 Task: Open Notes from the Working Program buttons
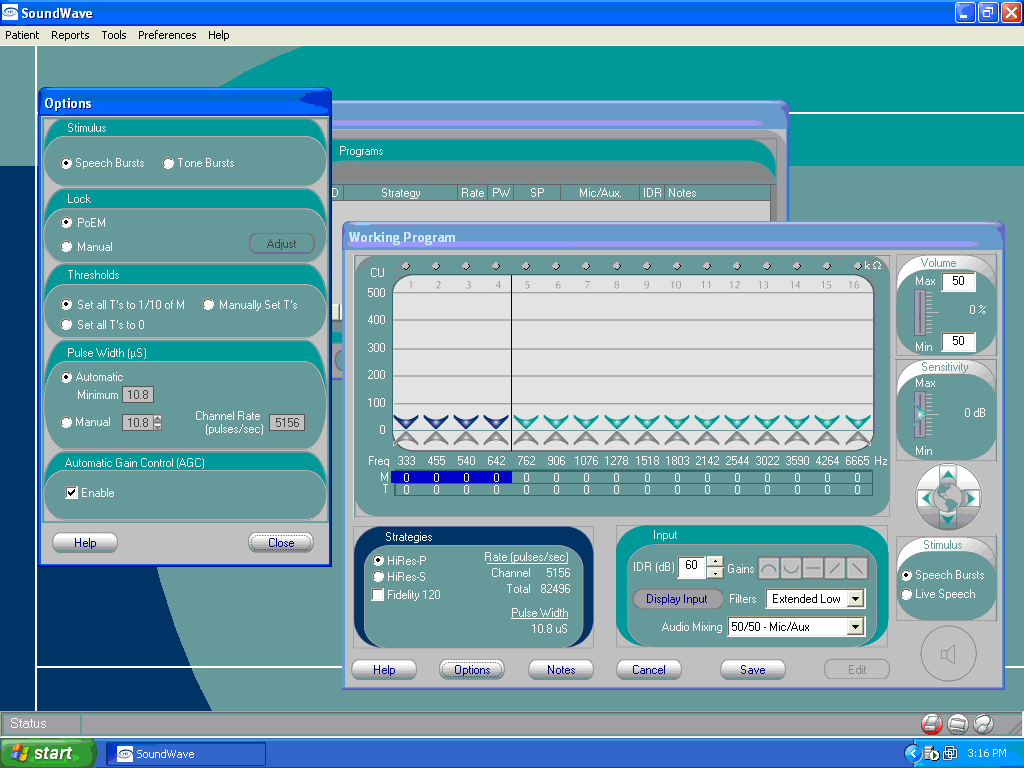pos(561,669)
